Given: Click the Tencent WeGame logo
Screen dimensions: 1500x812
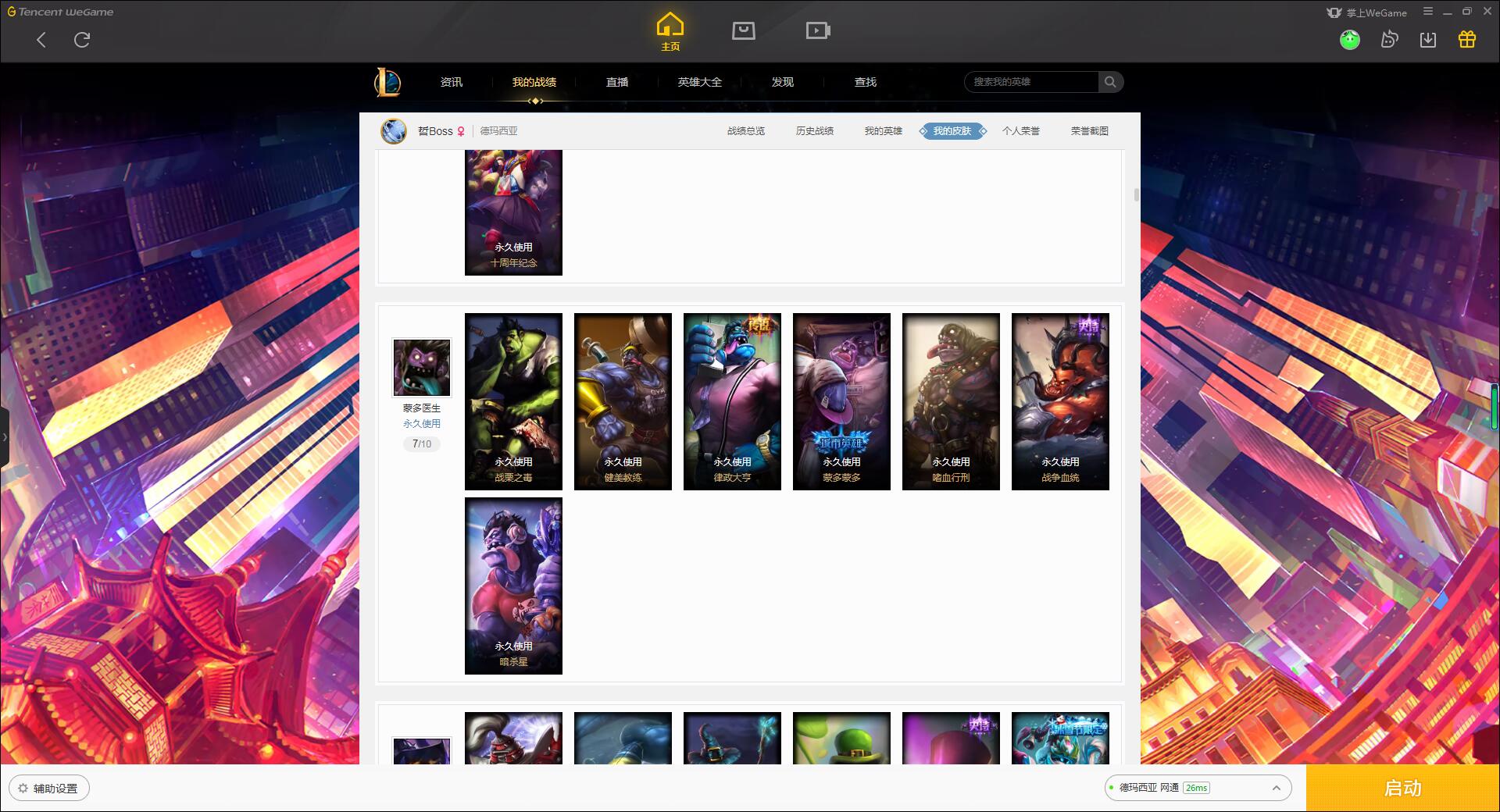Looking at the screenshot, I should tap(60, 12).
